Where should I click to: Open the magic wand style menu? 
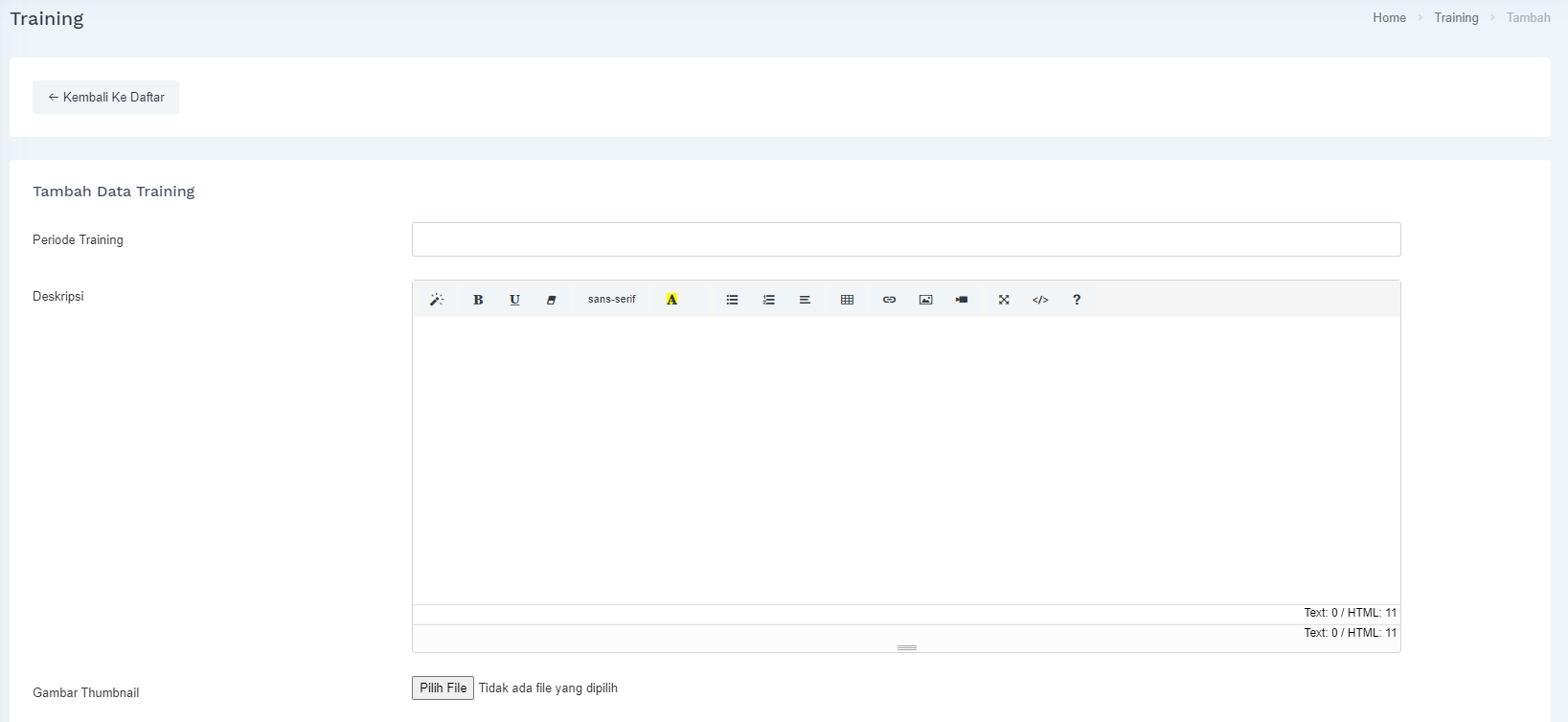437,300
